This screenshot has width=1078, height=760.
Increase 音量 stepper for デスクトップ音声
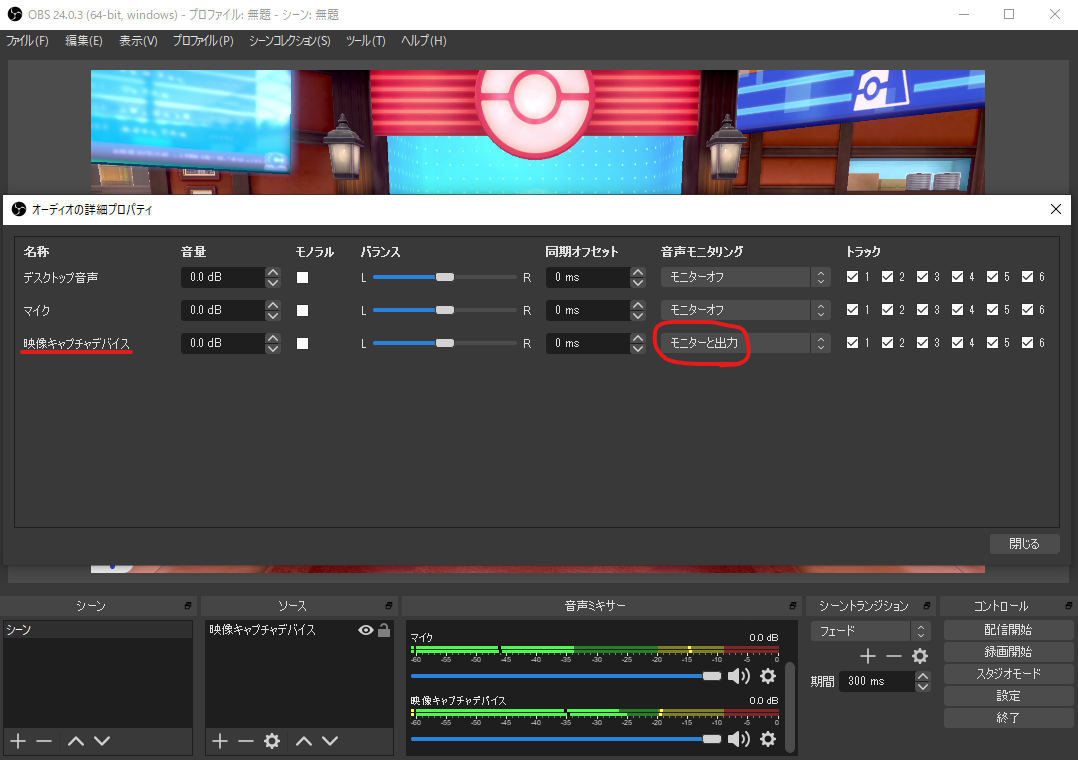pyautogui.click(x=273, y=272)
